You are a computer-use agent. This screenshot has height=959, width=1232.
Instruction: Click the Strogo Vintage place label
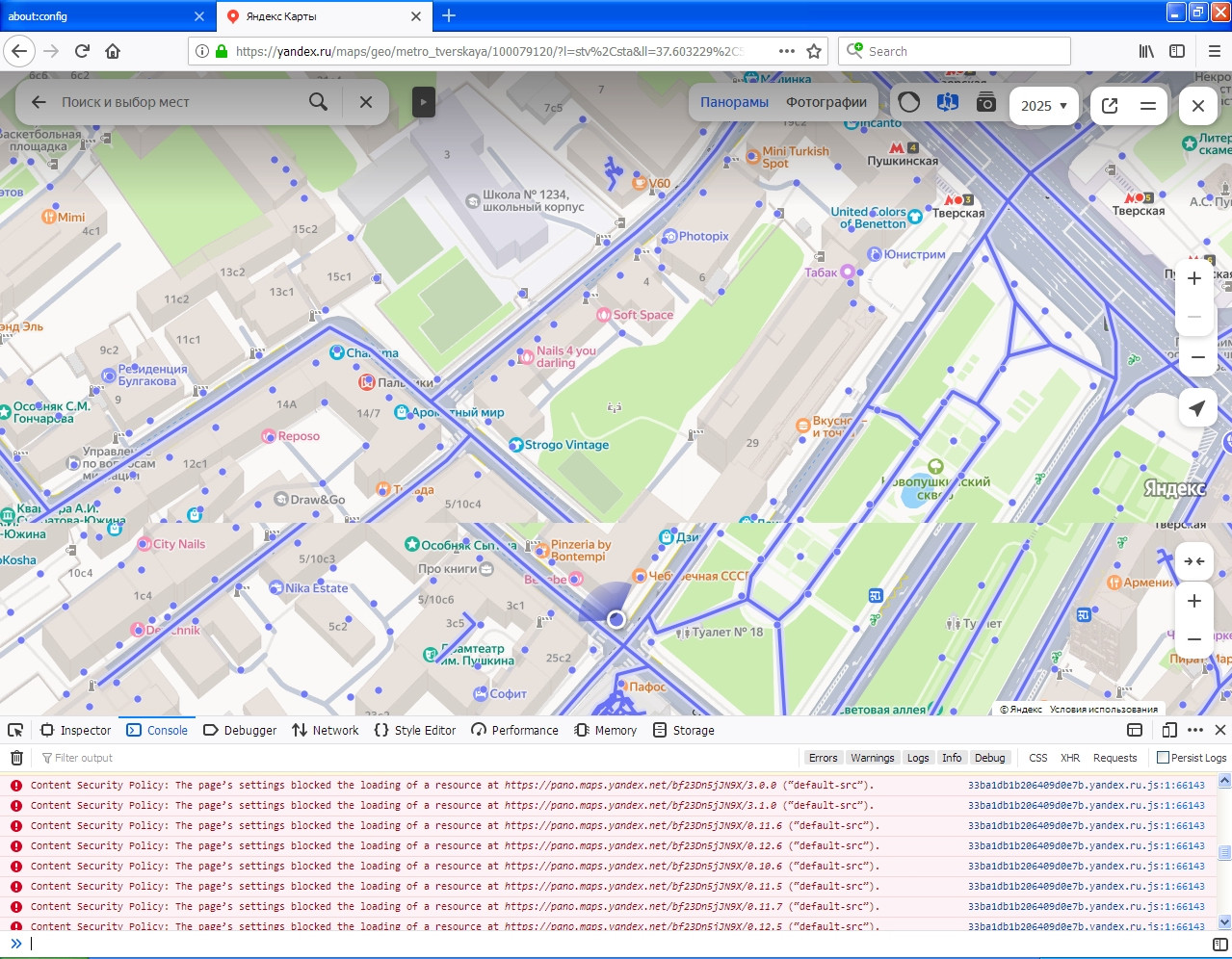pyautogui.click(x=566, y=445)
